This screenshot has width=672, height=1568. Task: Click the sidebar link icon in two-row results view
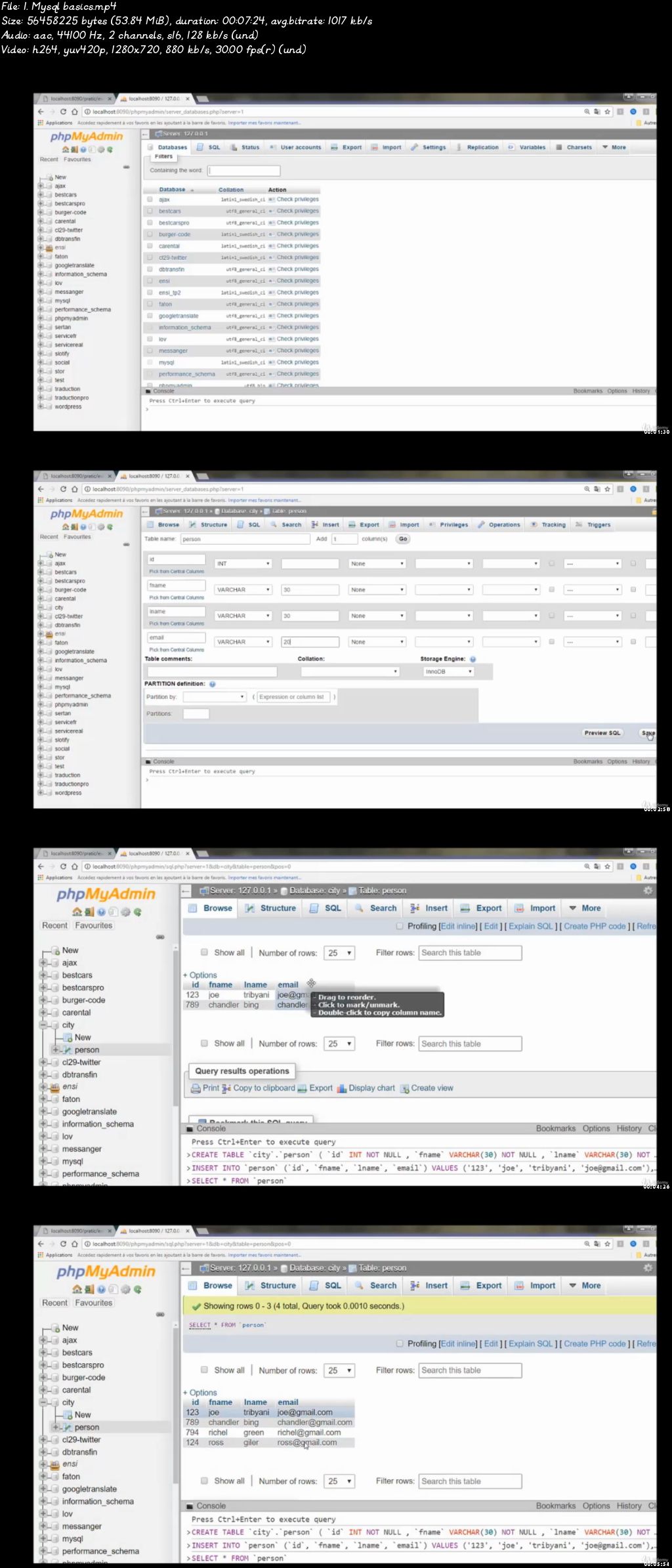(160, 937)
